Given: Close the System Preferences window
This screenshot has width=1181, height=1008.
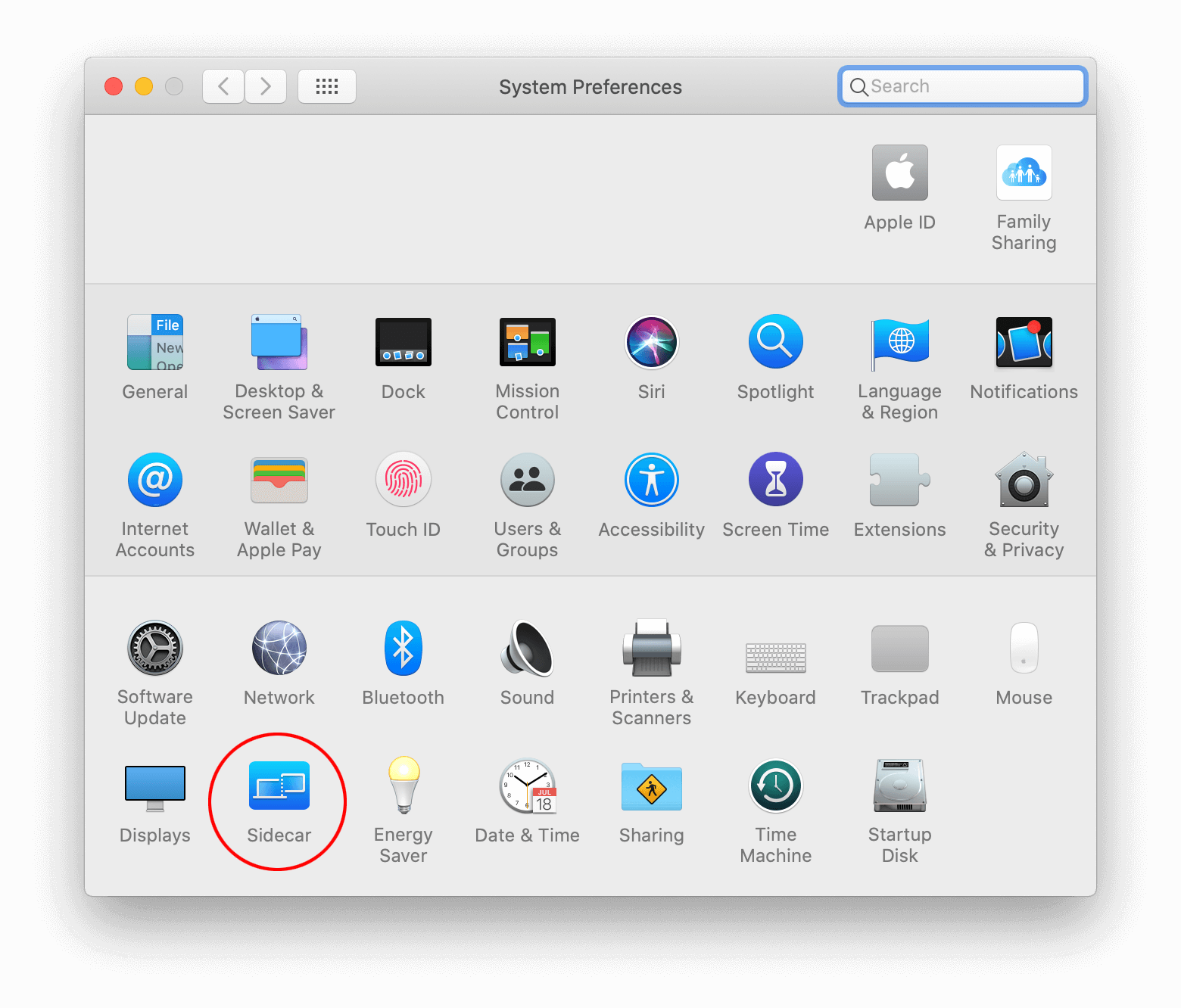Looking at the screenshot, I should tap(114, 86).
